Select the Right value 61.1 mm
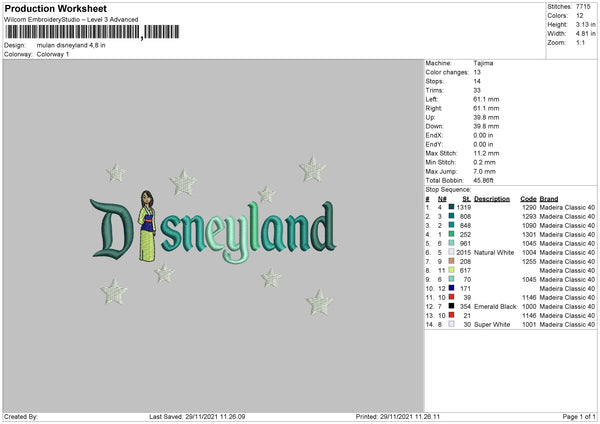 tap(486, 108)
